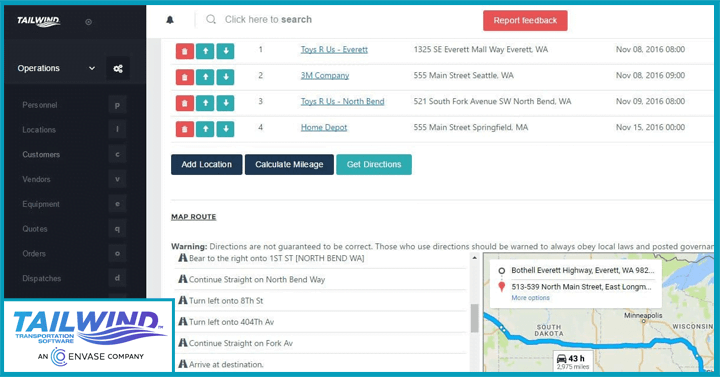This screenshot has height=377, width=720.
Task: Click the 'd' shortcut badge for Dispatches
Action: 117,279
